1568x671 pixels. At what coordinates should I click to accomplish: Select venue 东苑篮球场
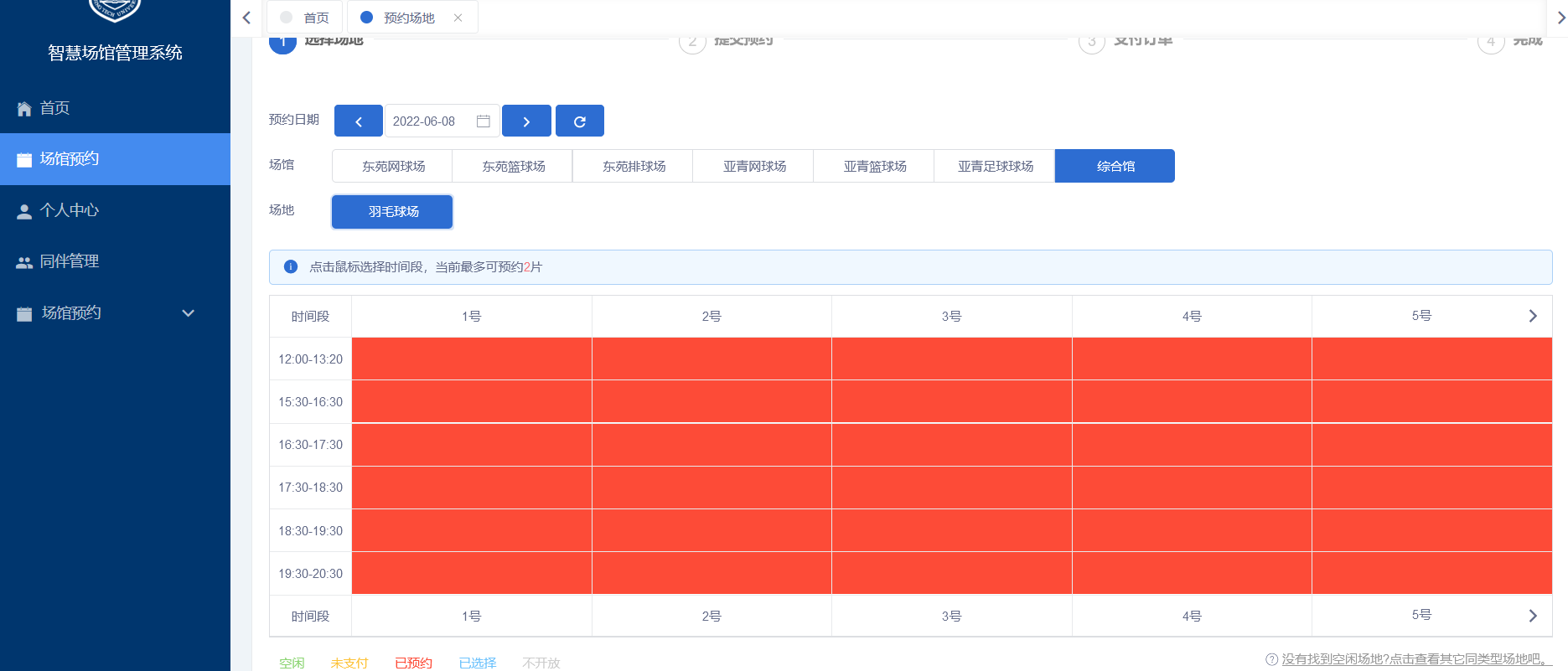(x=513, y=166)
